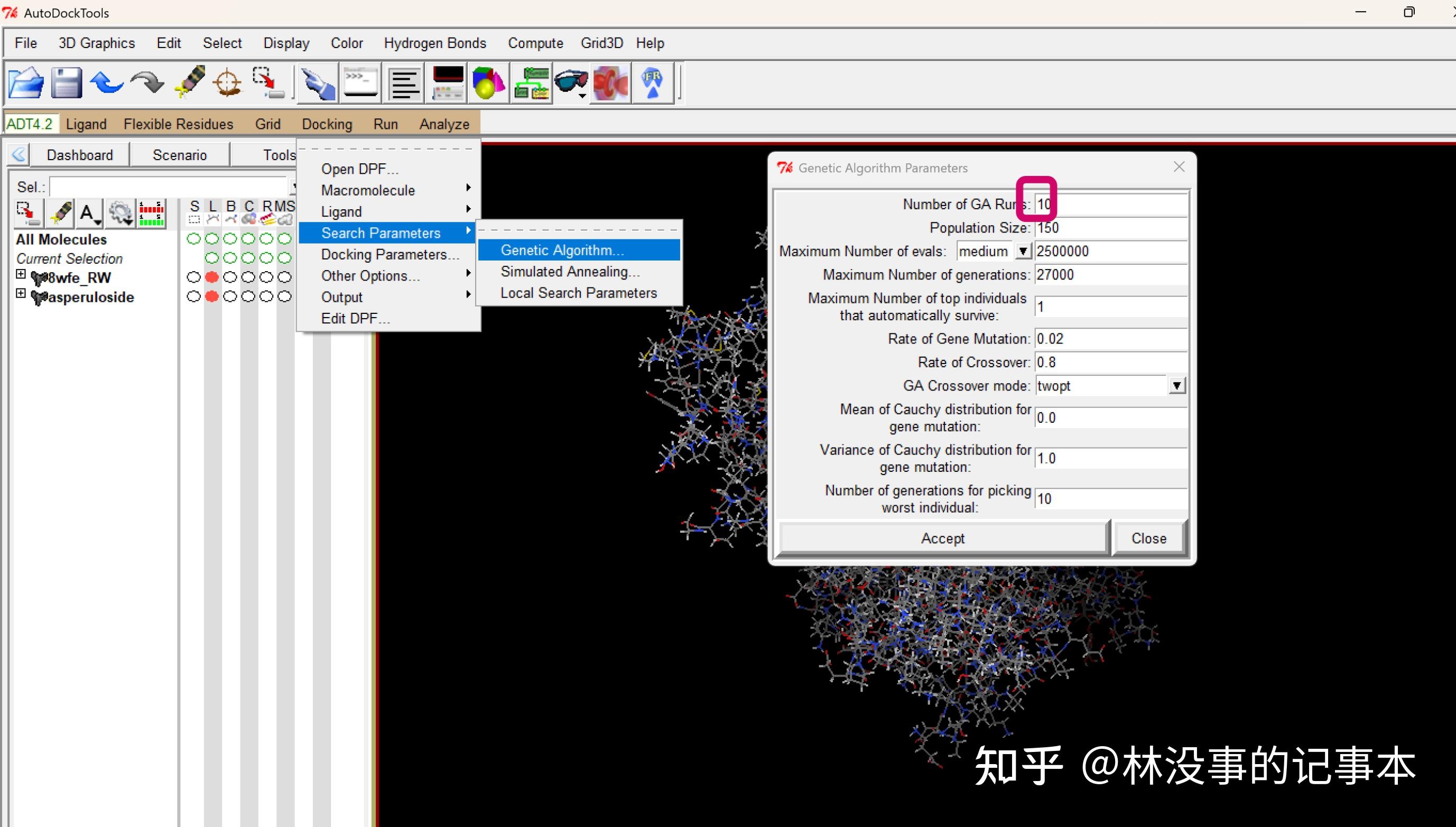The height and width of the screenshot is (827, 1456).
Task: Toggle Ball-and-stick circle for All Molecules
Action: pos(230,238)
